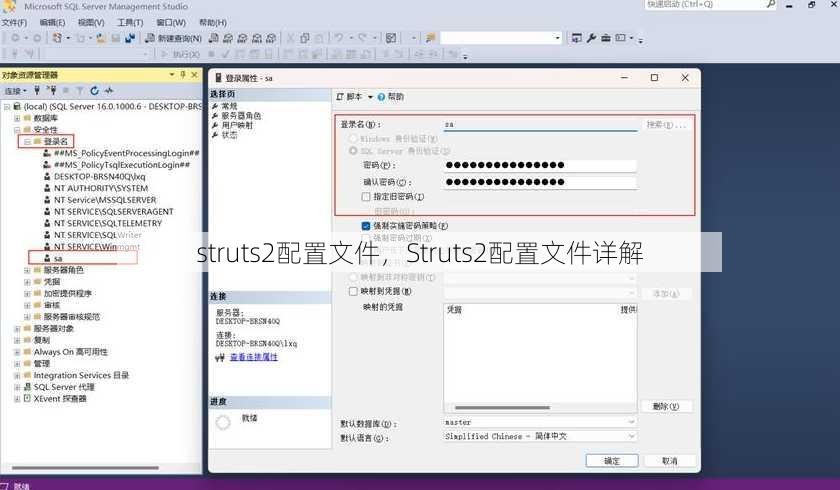
Task: Click the connect plug icon in Object Explorer
Action: coord(37,91)
